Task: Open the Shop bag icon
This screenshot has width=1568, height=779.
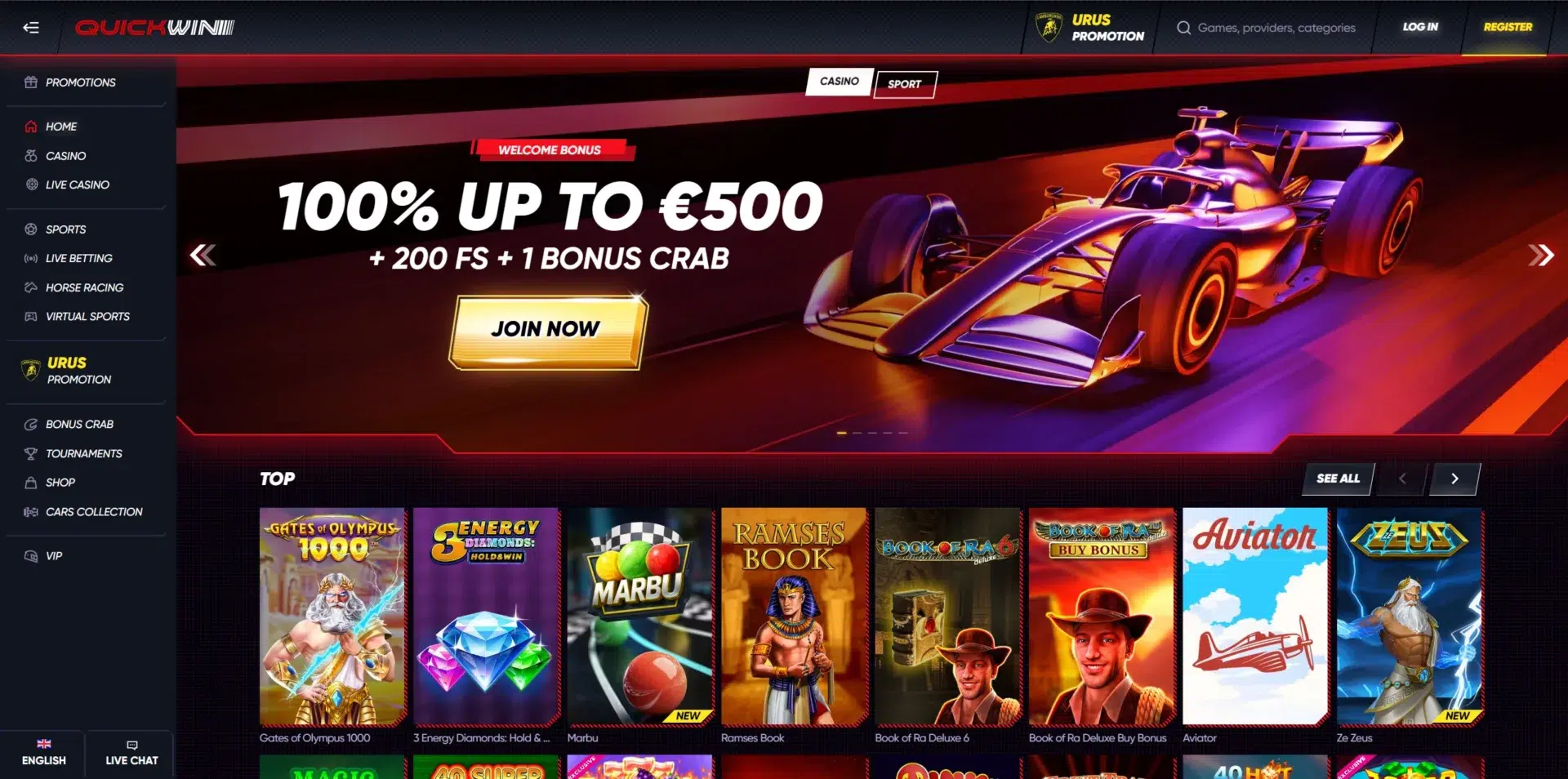Action: (31, 483)
